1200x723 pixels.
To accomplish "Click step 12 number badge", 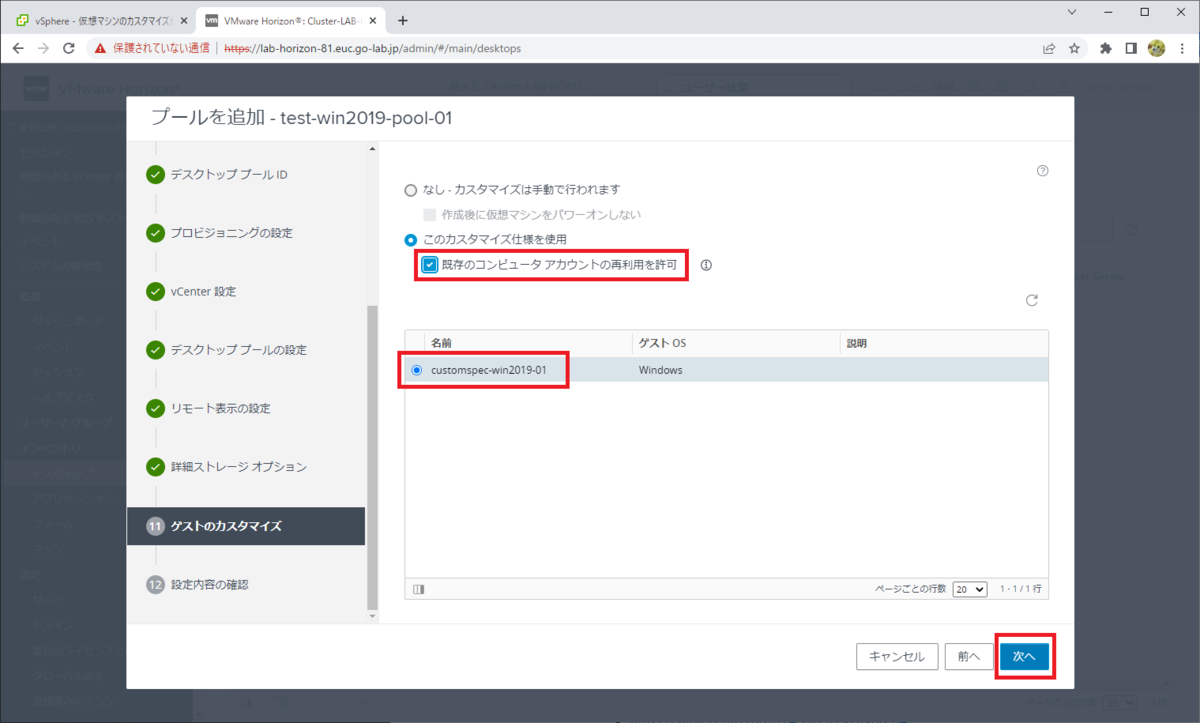I will 155,584.
